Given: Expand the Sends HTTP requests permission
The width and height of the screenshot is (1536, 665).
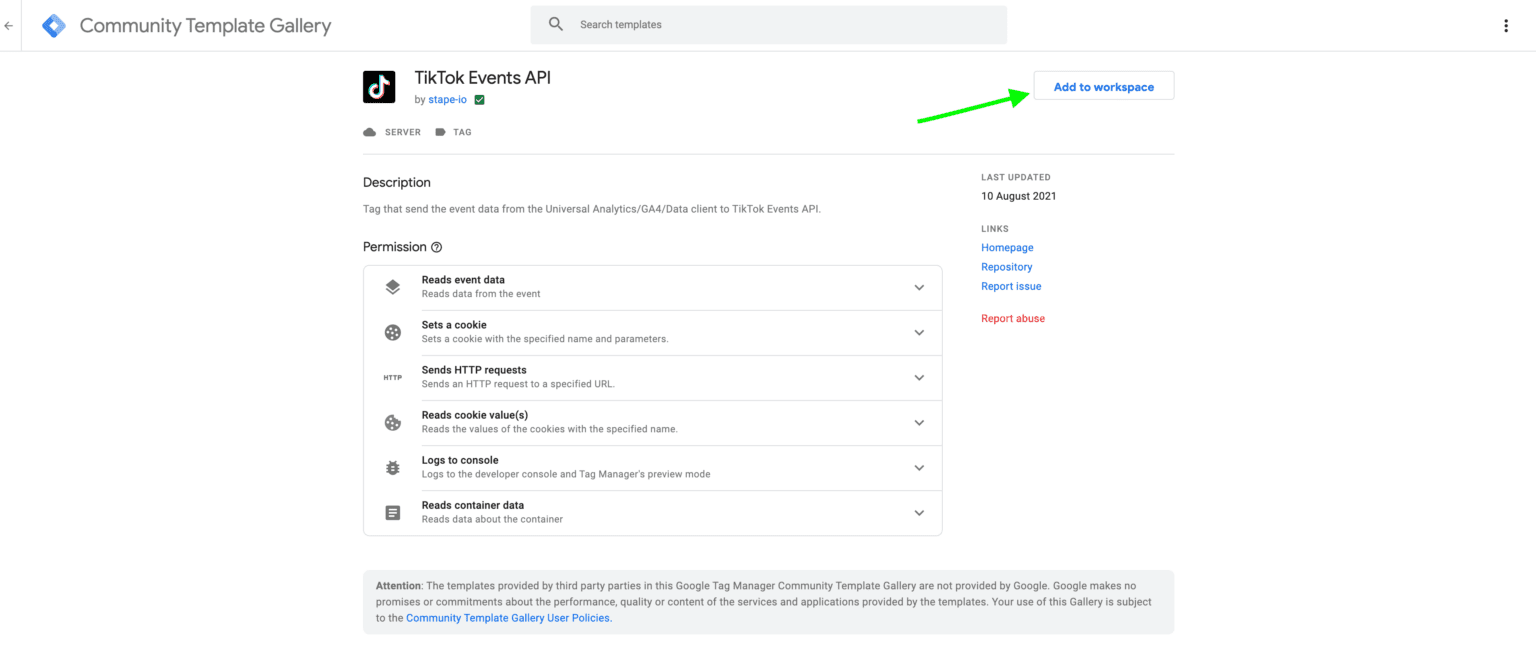Looking at the screenshot, I should point(919,378).
